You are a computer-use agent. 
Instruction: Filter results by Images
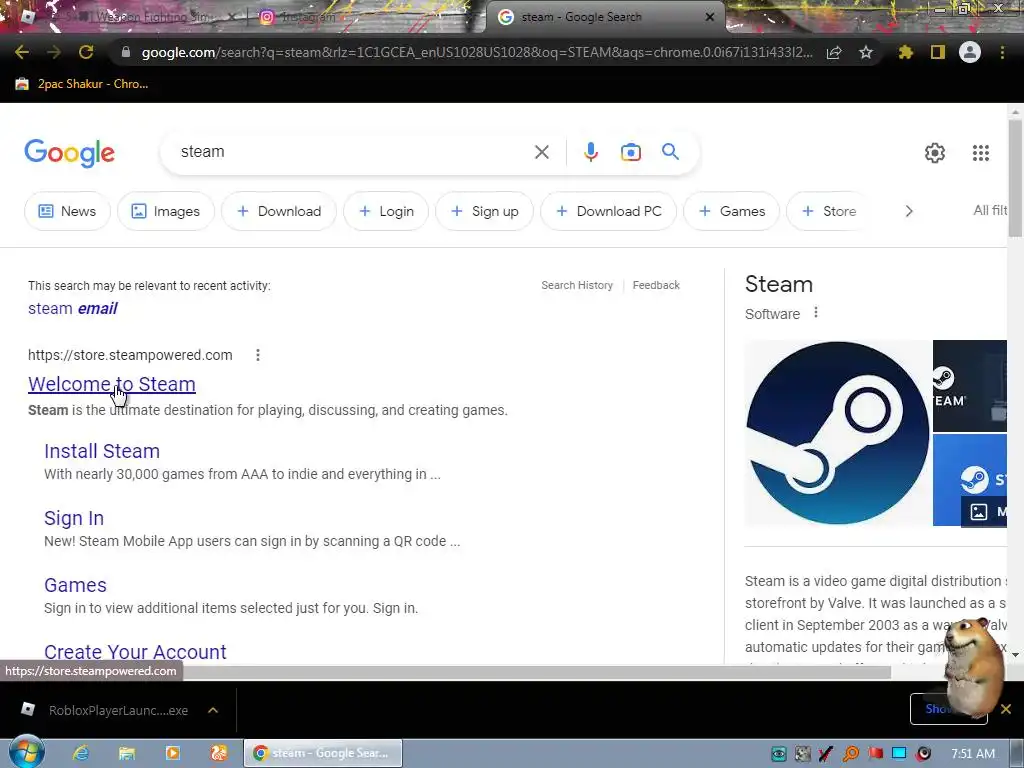[166, 211]
